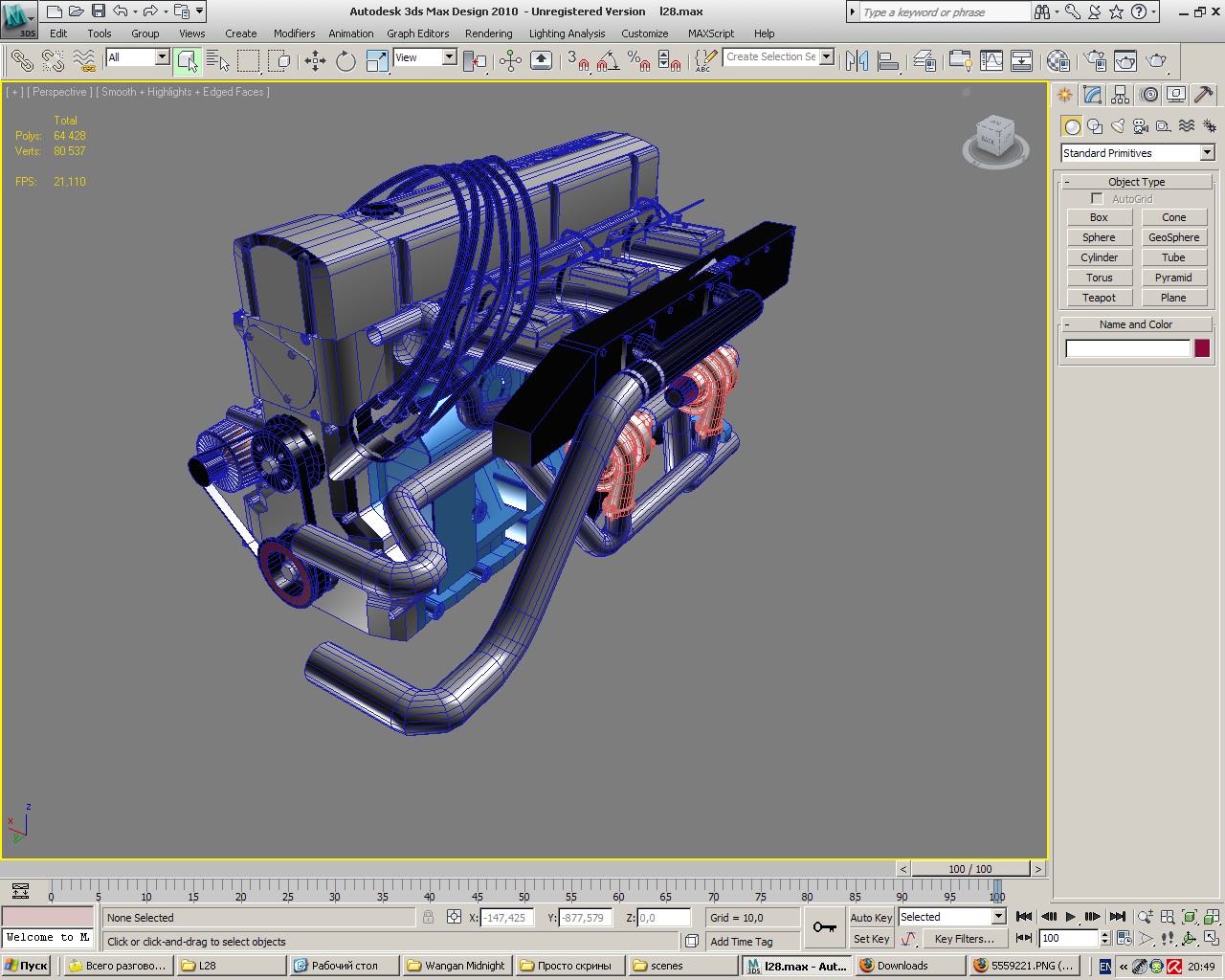
Task: Switch to the Modify command panel tab
Action: point(1093,95)
